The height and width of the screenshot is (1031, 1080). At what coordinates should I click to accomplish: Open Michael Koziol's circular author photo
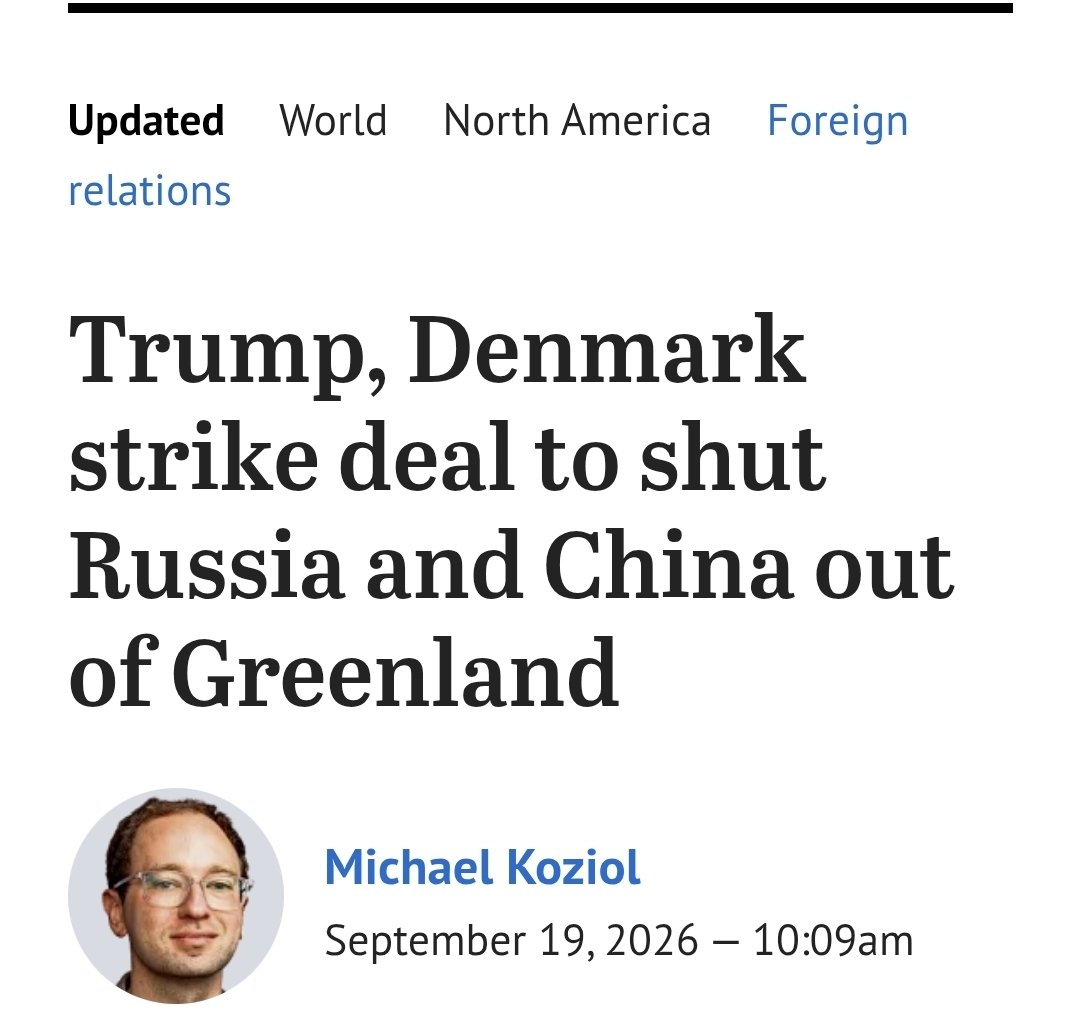point(176,895)
